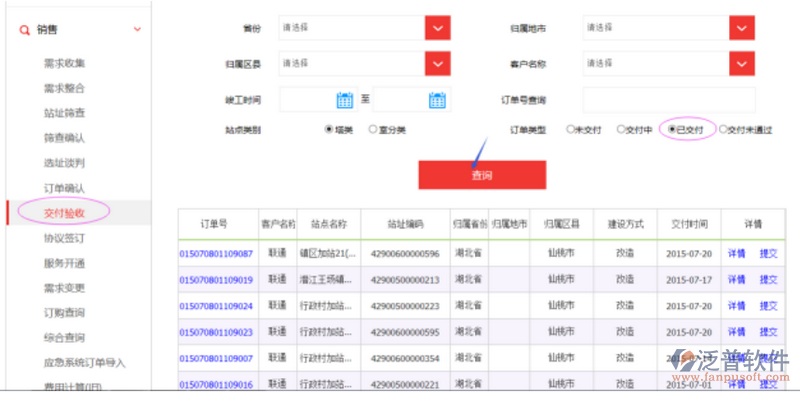Expand the 归属地市 dropdown arrow
800x393 pixels.
742,28
